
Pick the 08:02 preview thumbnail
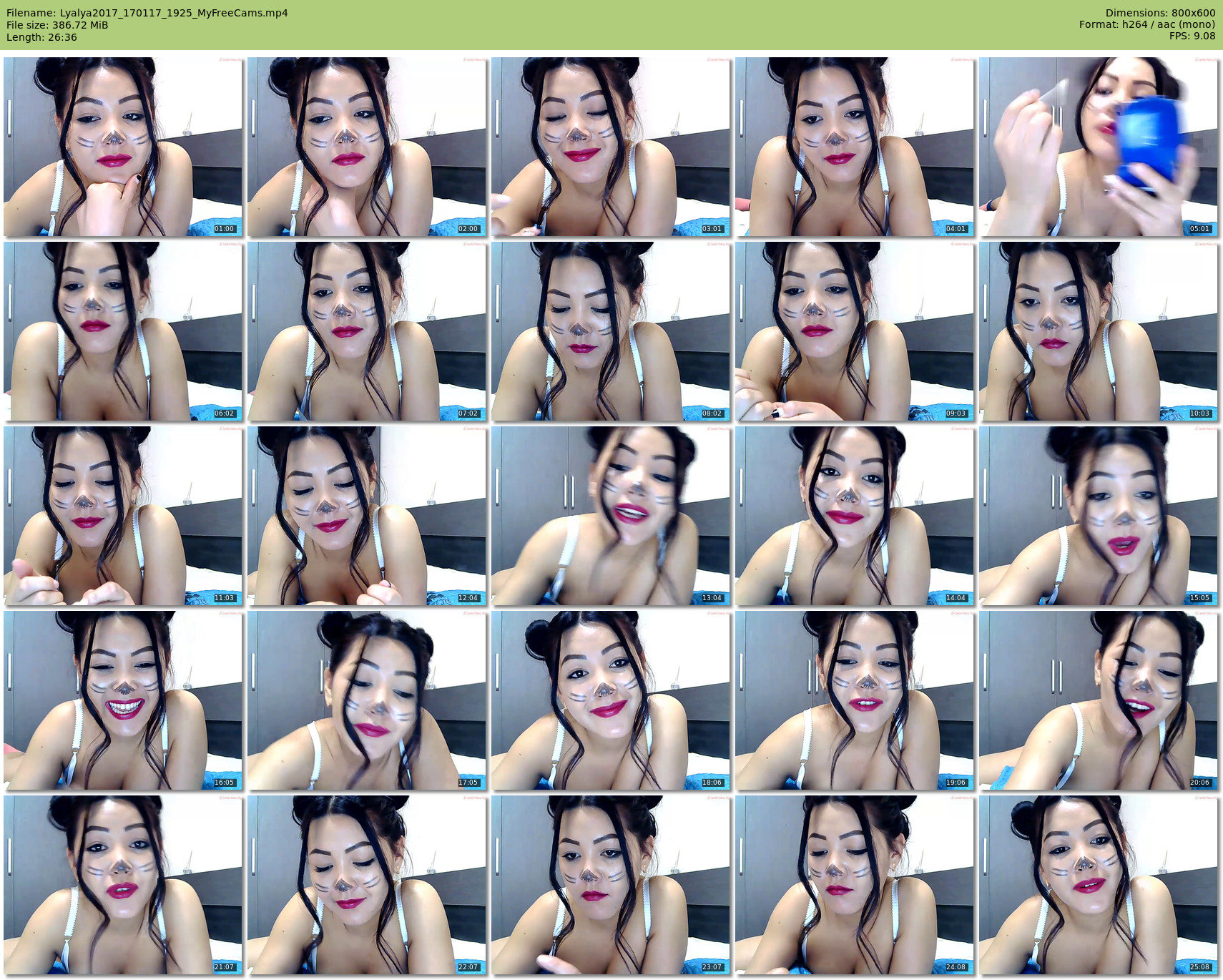(x=611, y=331)
